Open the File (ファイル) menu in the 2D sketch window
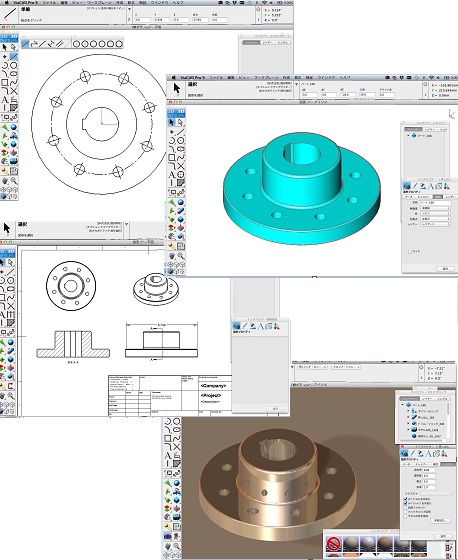The image size is (458, 560). pyautogui.click(x=49, y=2)
